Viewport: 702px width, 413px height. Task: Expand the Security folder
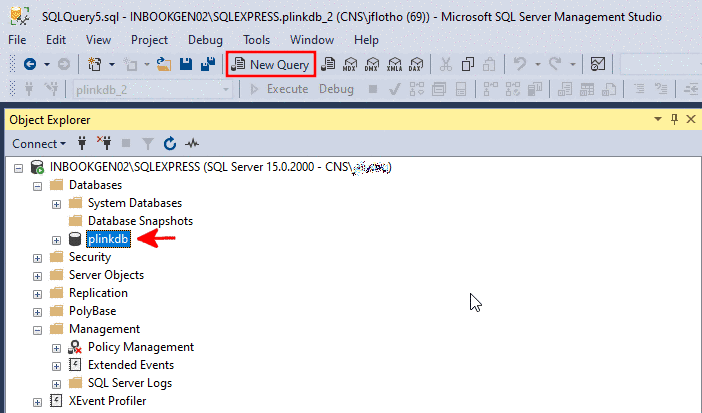pyautogui.click(x=38, y=258)
